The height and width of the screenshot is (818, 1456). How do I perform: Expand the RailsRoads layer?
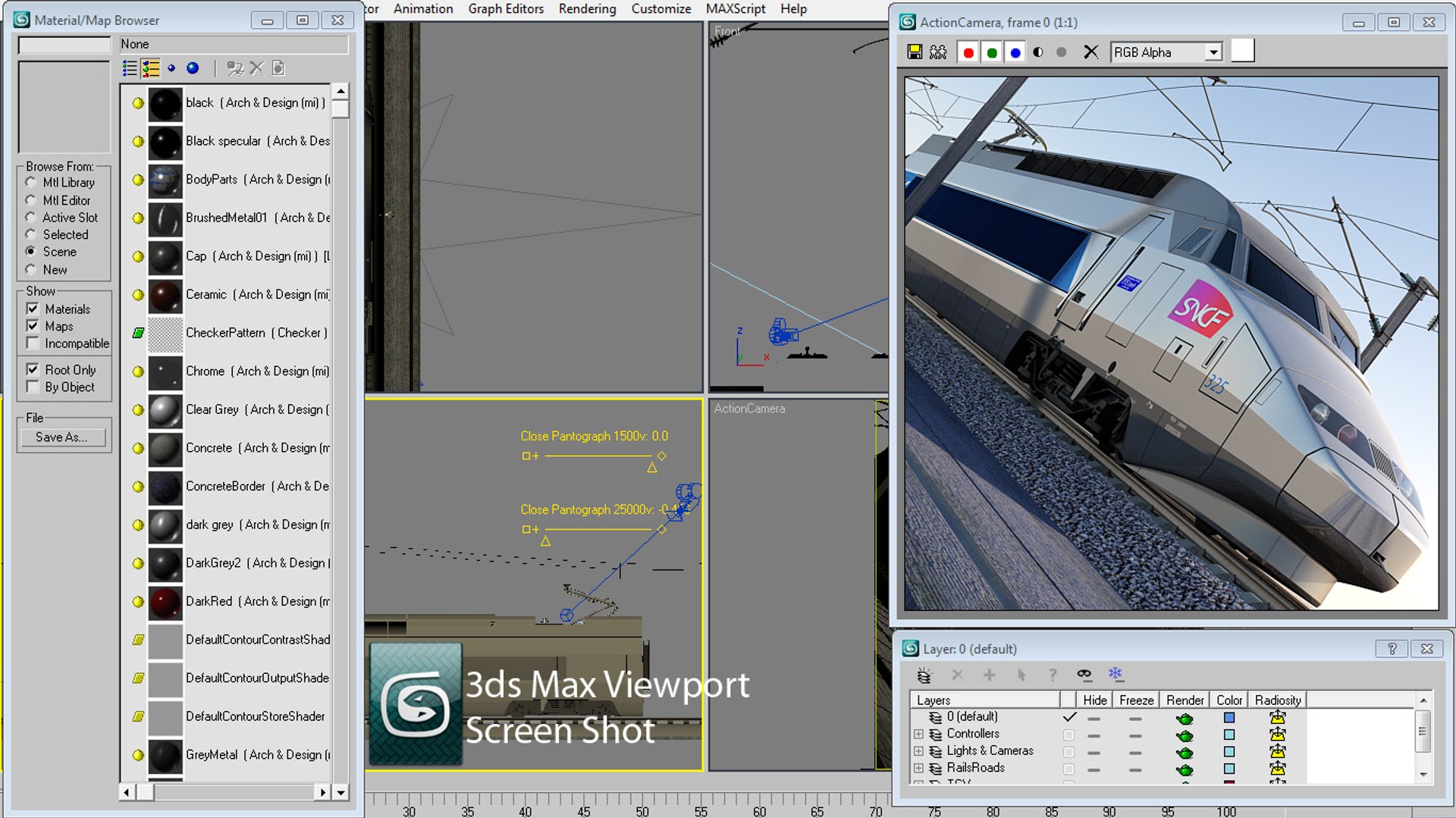tap(918, 768)
